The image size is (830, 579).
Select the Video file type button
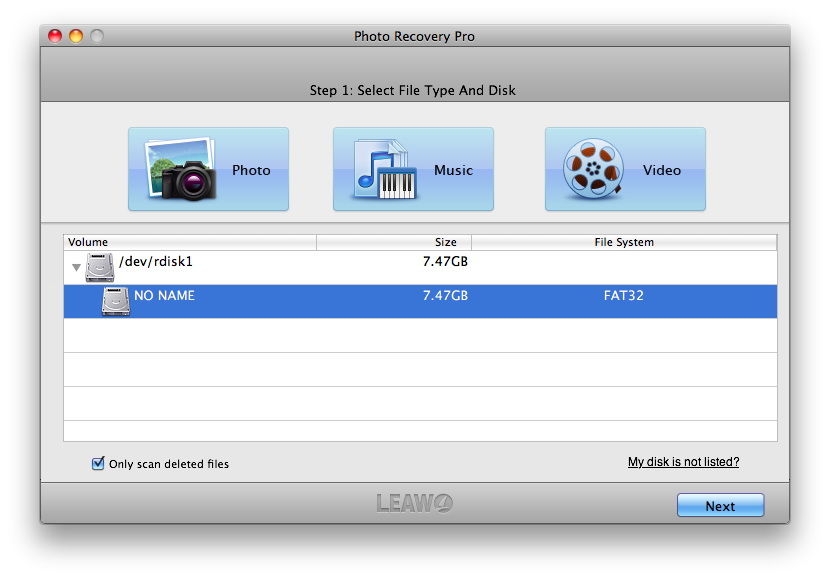pyautogui.click(x=625, y=169)
